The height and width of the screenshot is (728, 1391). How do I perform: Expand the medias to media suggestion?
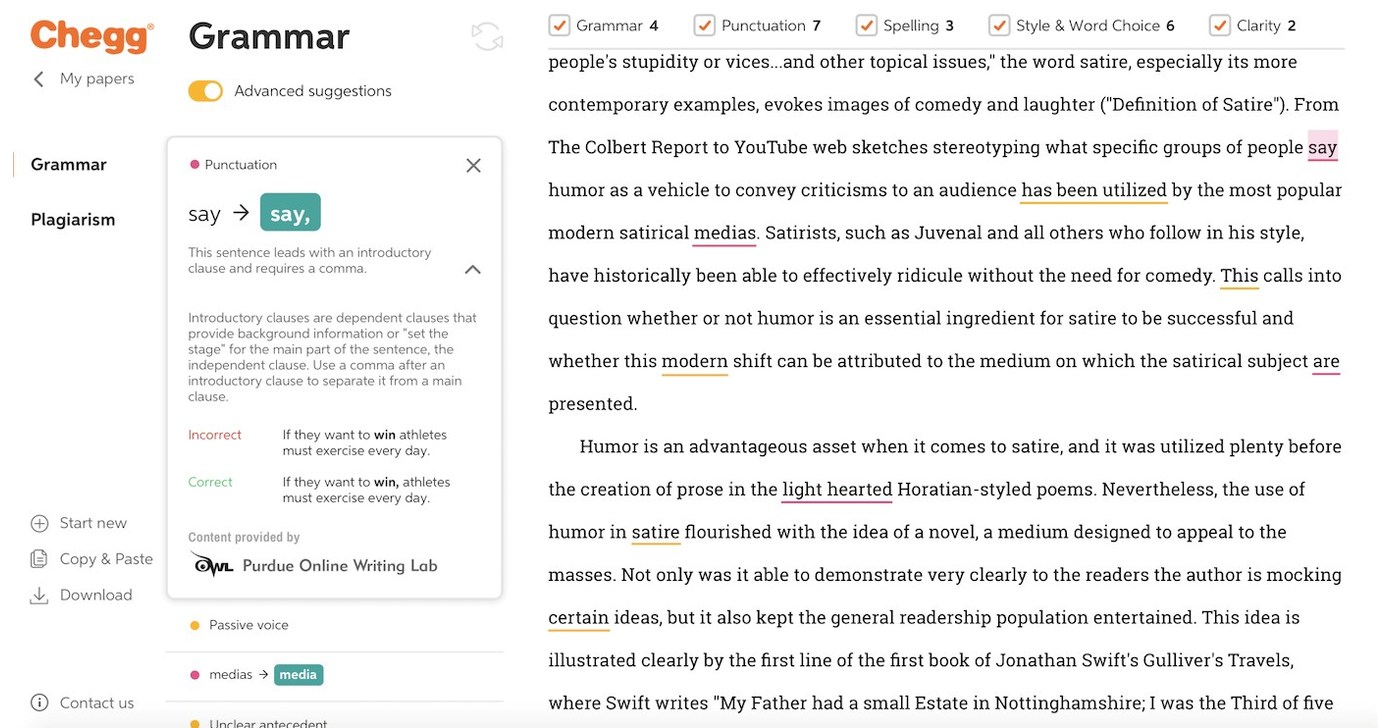coord(335,675)
